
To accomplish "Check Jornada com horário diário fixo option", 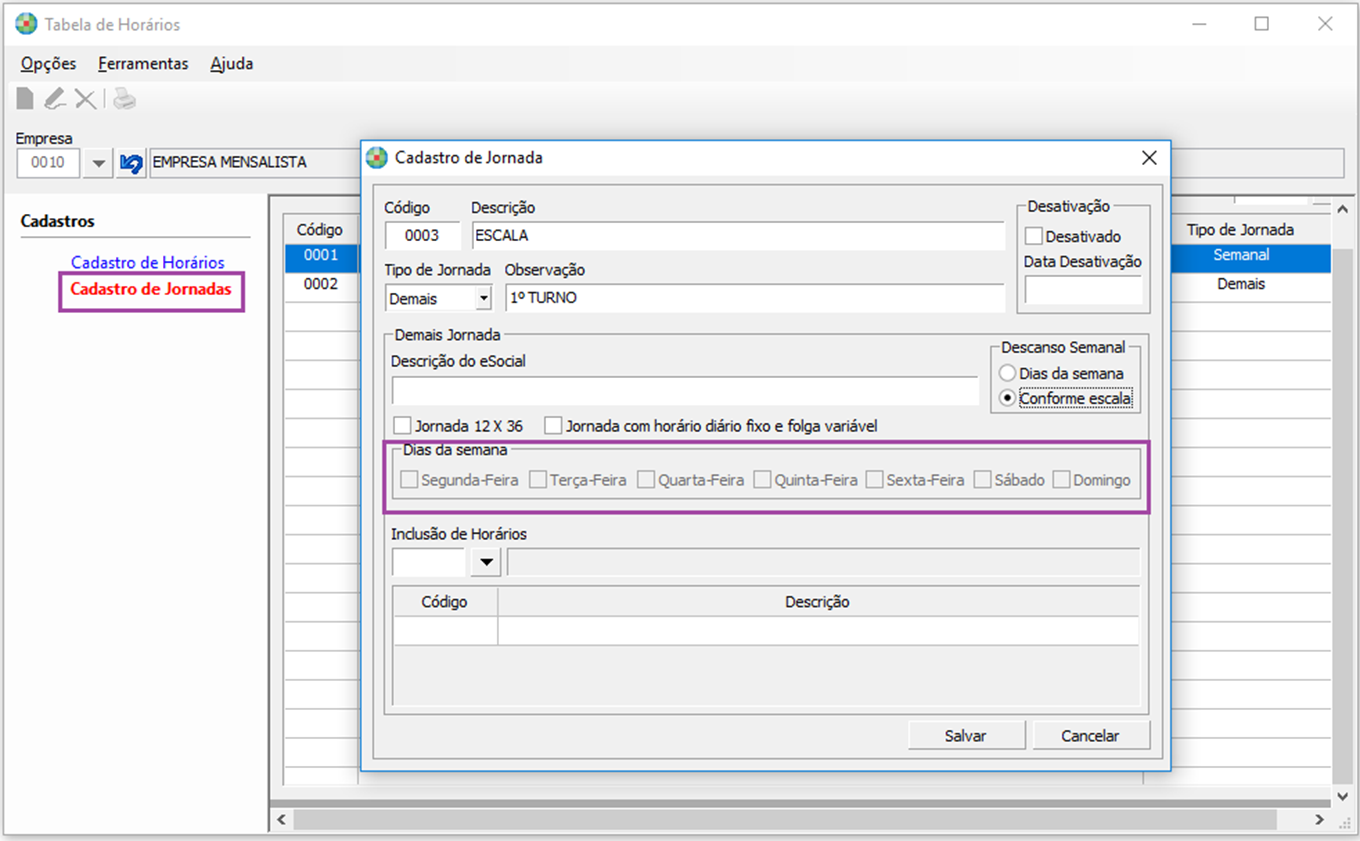I will click(x=553, y=426).
